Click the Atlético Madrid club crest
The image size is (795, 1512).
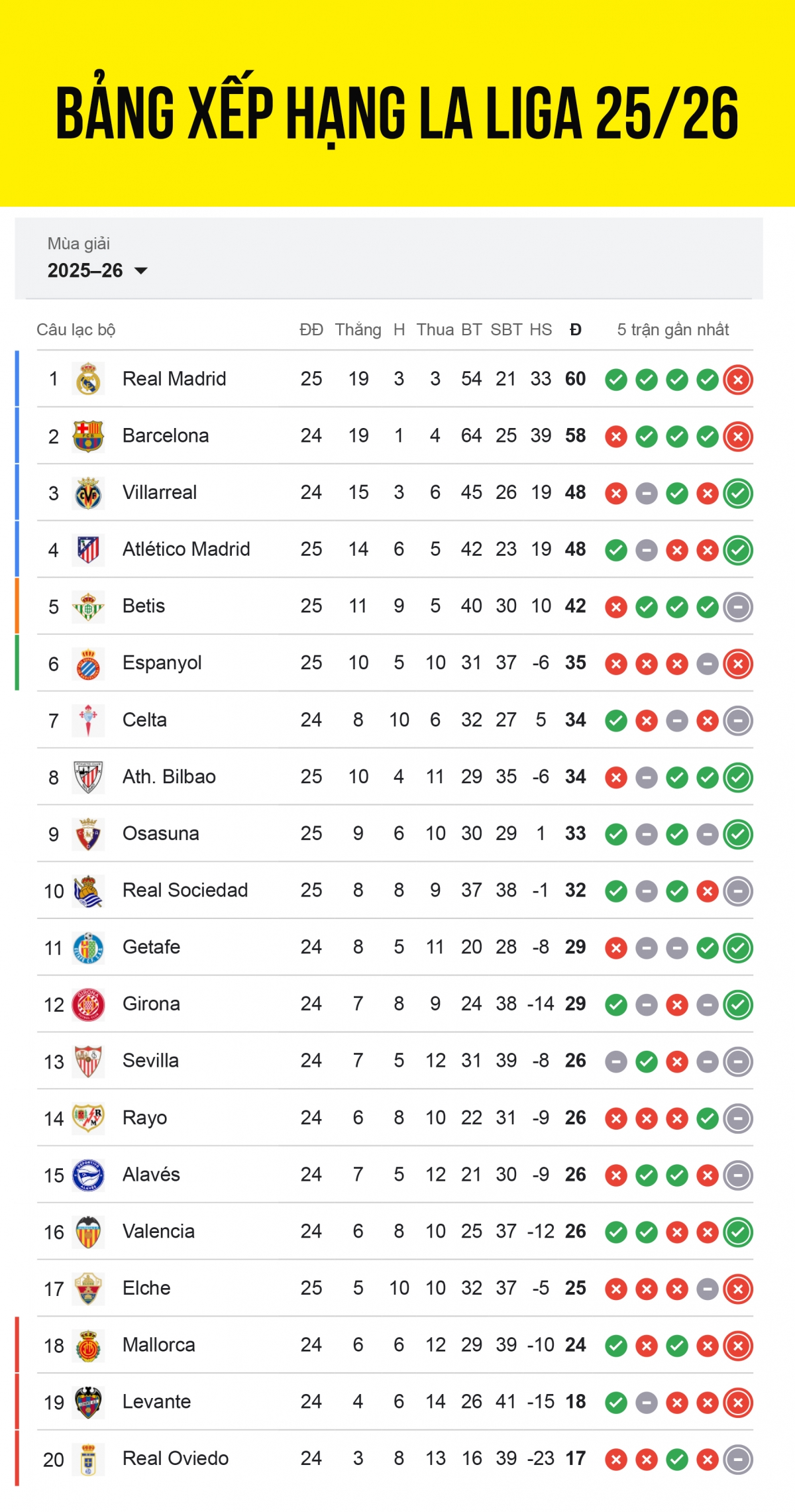point(88,549)
